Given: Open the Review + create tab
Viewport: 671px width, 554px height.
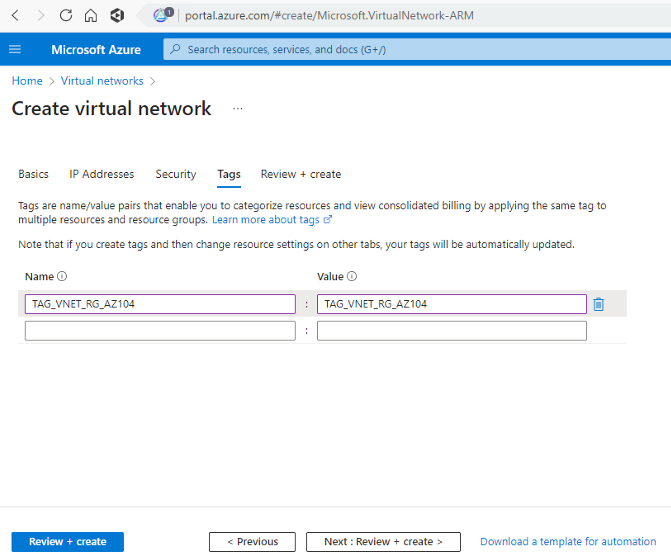Looking at the screenshot, I should pos(301,174).
